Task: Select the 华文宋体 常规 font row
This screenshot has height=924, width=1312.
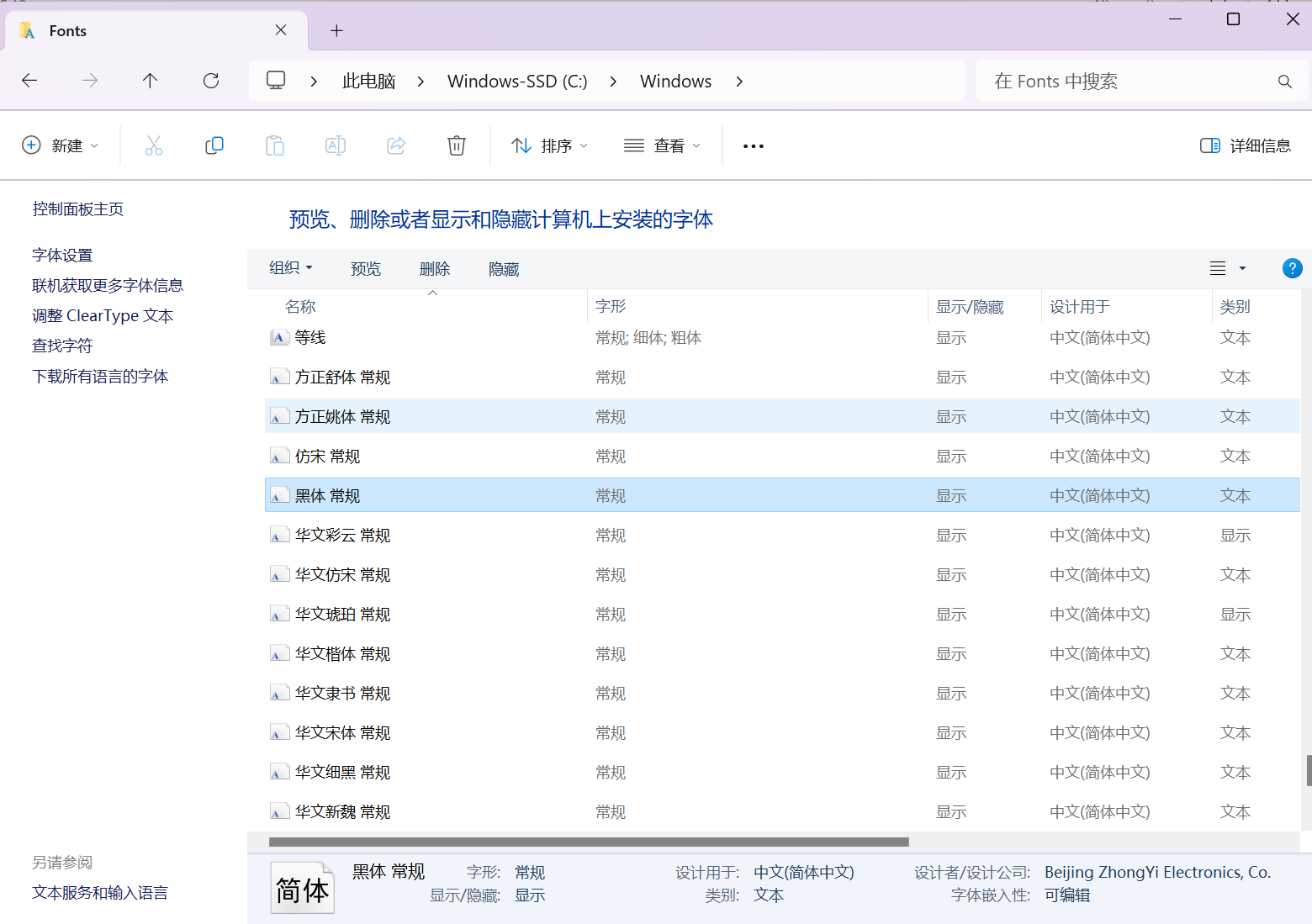Action: click(x=782, y=733)
